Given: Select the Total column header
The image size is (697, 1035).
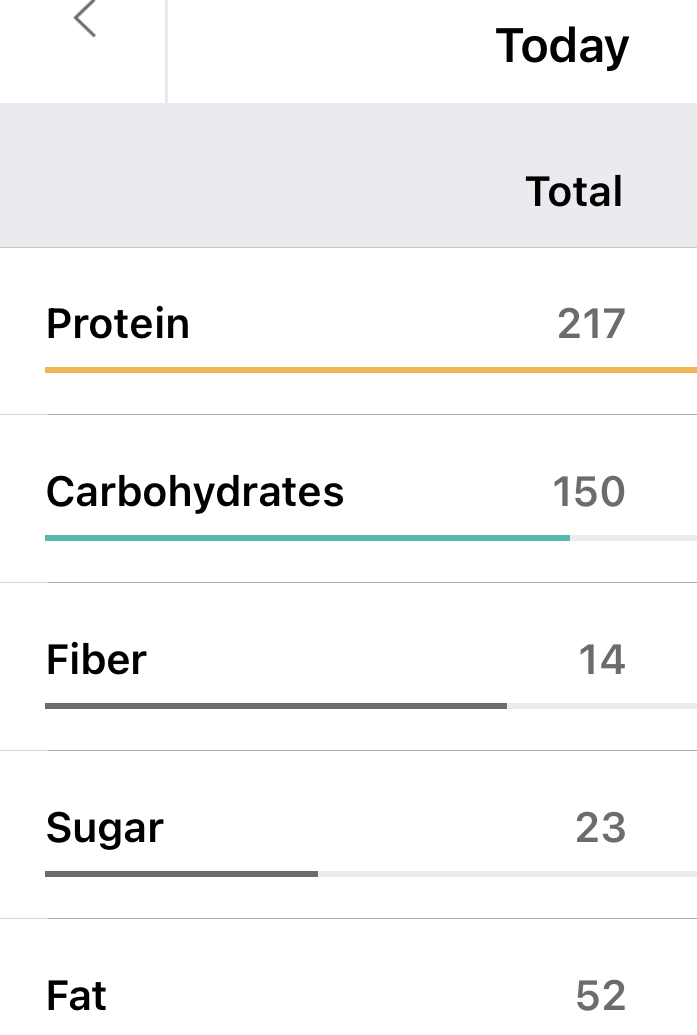Looking at the screenshot, I should pos(574,191).
